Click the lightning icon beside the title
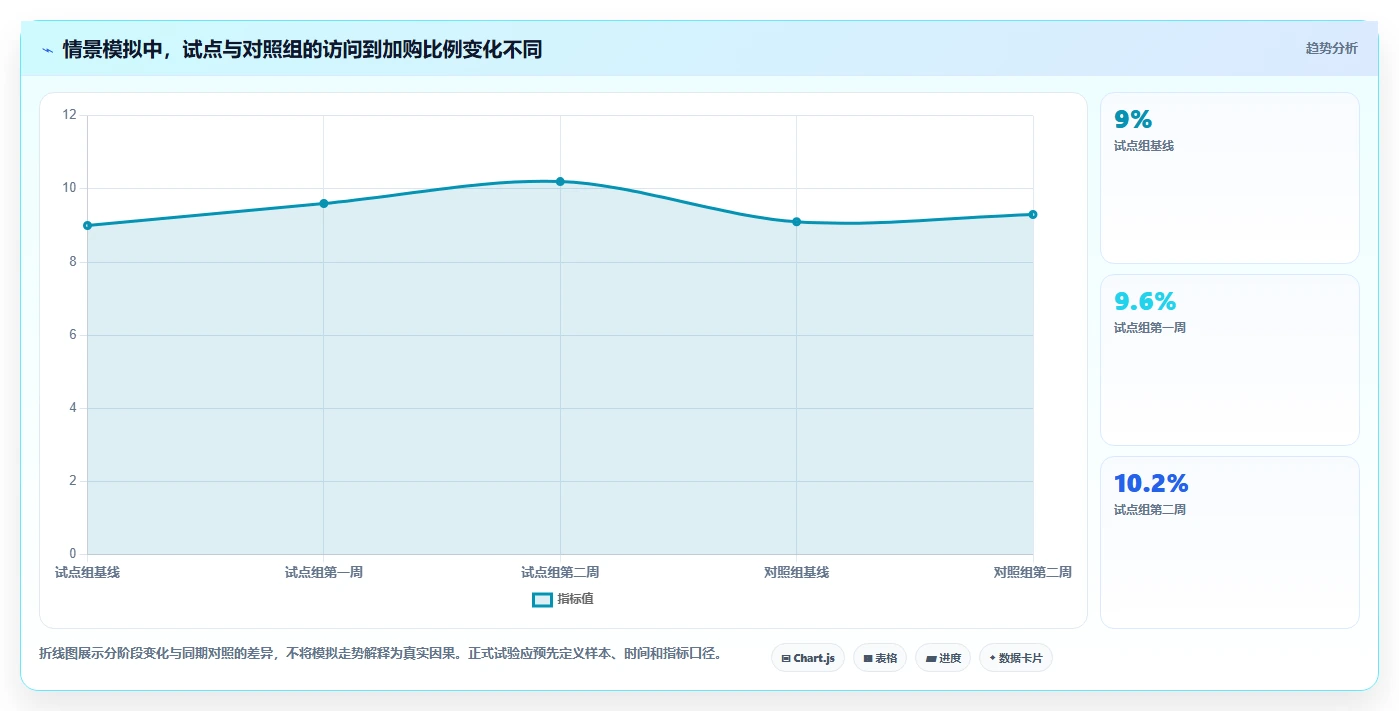Image resolution: width=1399 pixels, height=711 pixels. click(48, 49)
